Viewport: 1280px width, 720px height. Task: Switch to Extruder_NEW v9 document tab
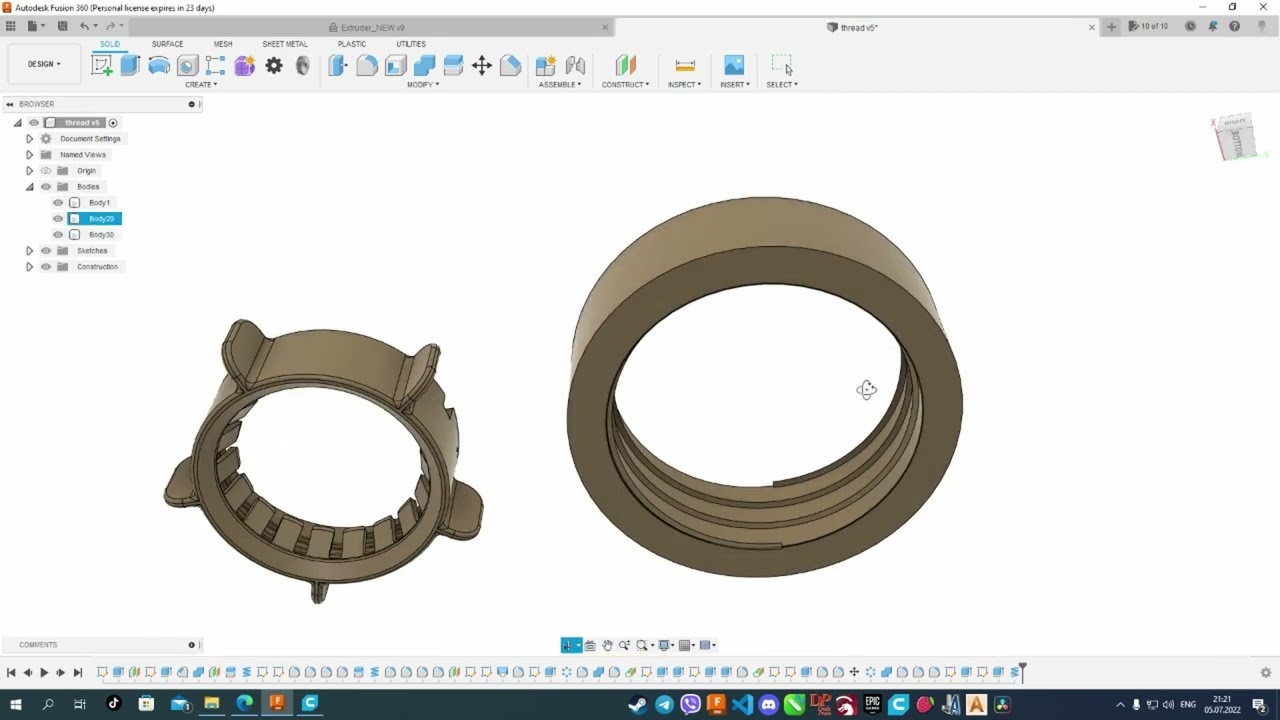[x=372, y=27]
